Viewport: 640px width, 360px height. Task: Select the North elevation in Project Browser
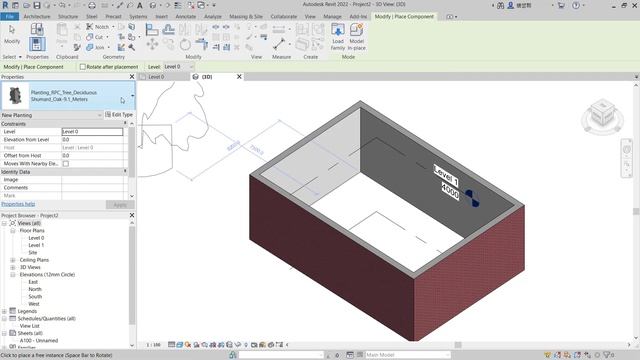35,289
